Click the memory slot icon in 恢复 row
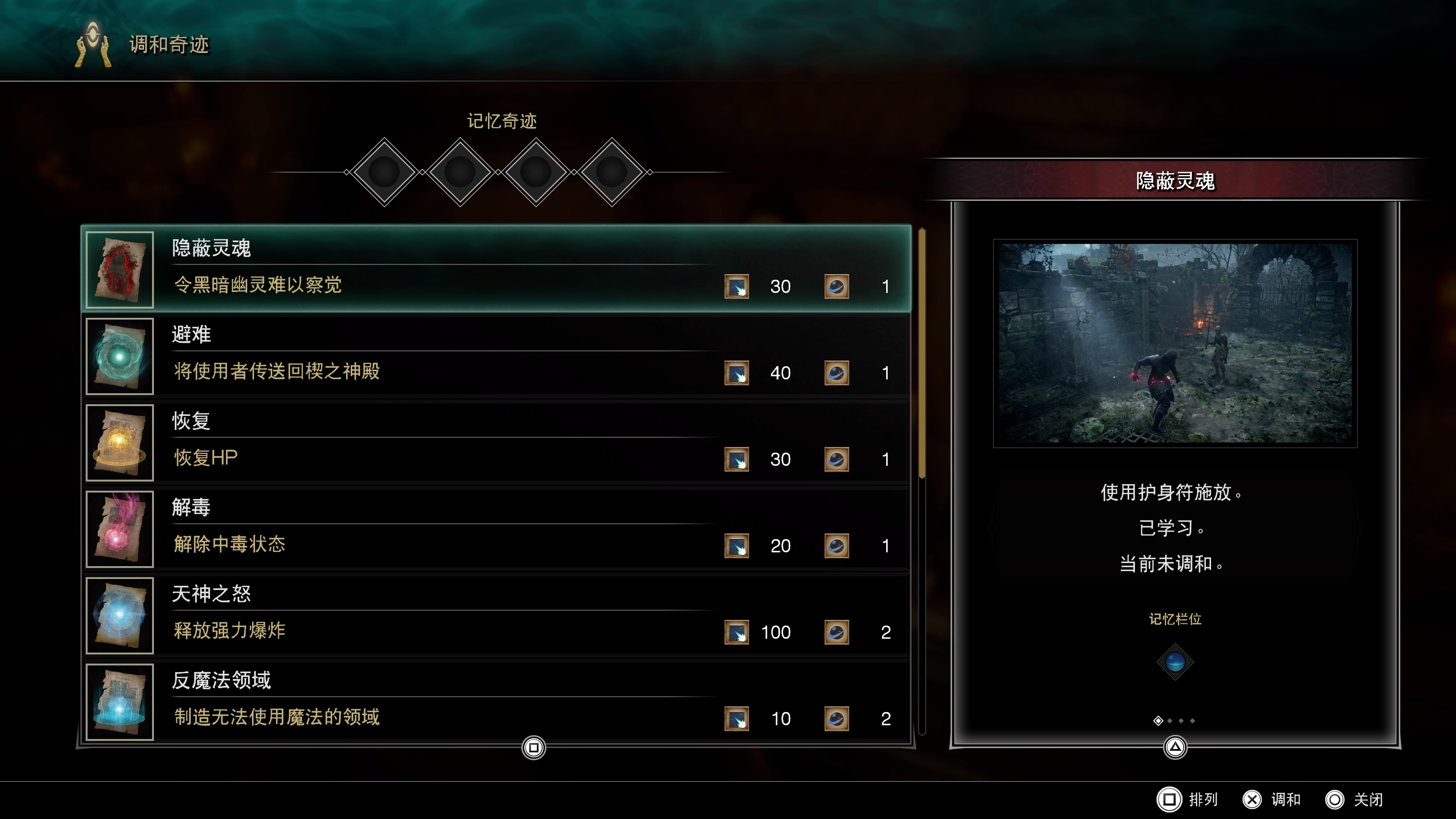 point(836,459)
